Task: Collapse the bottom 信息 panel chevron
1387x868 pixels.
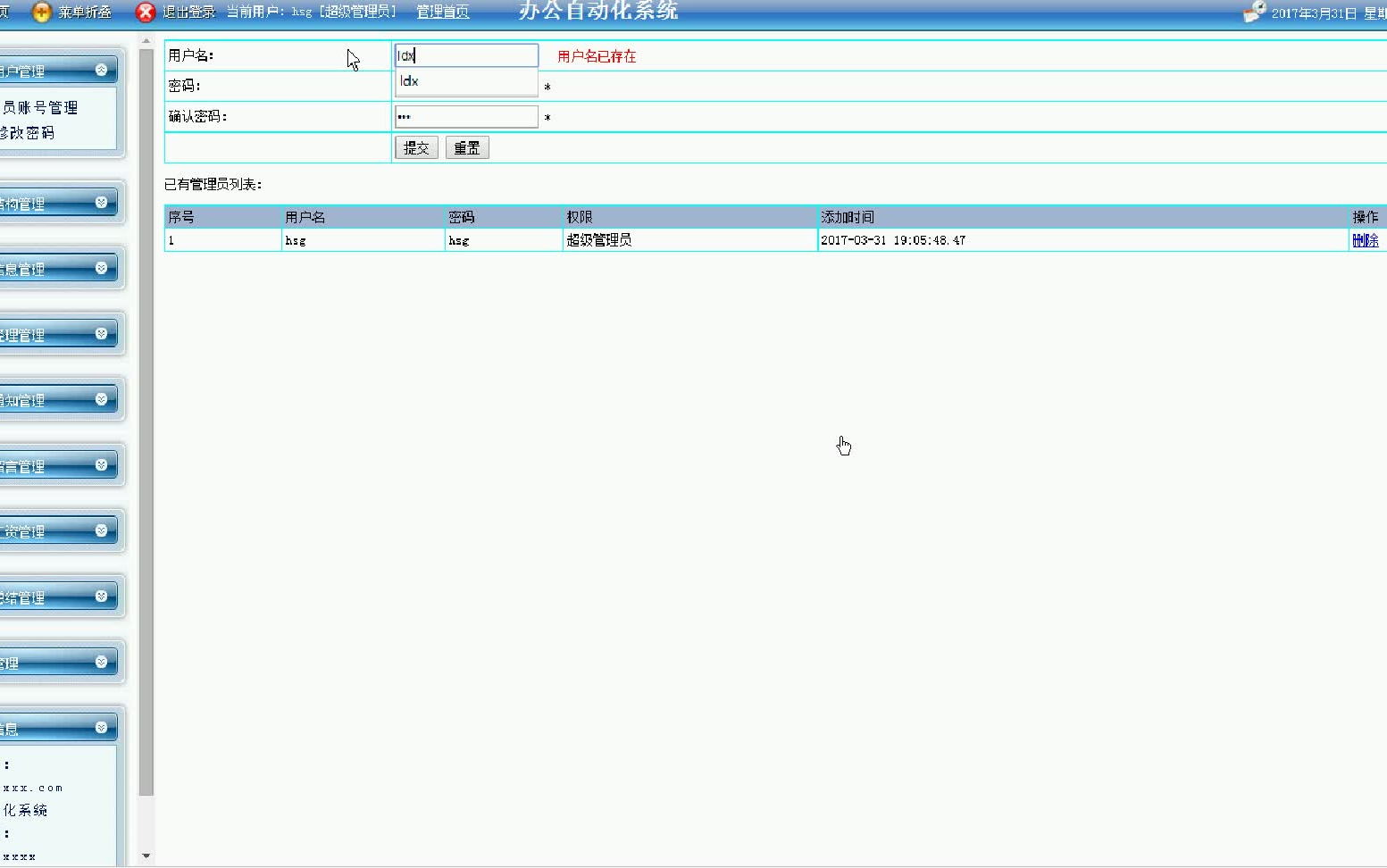Action: click(101, 728)
